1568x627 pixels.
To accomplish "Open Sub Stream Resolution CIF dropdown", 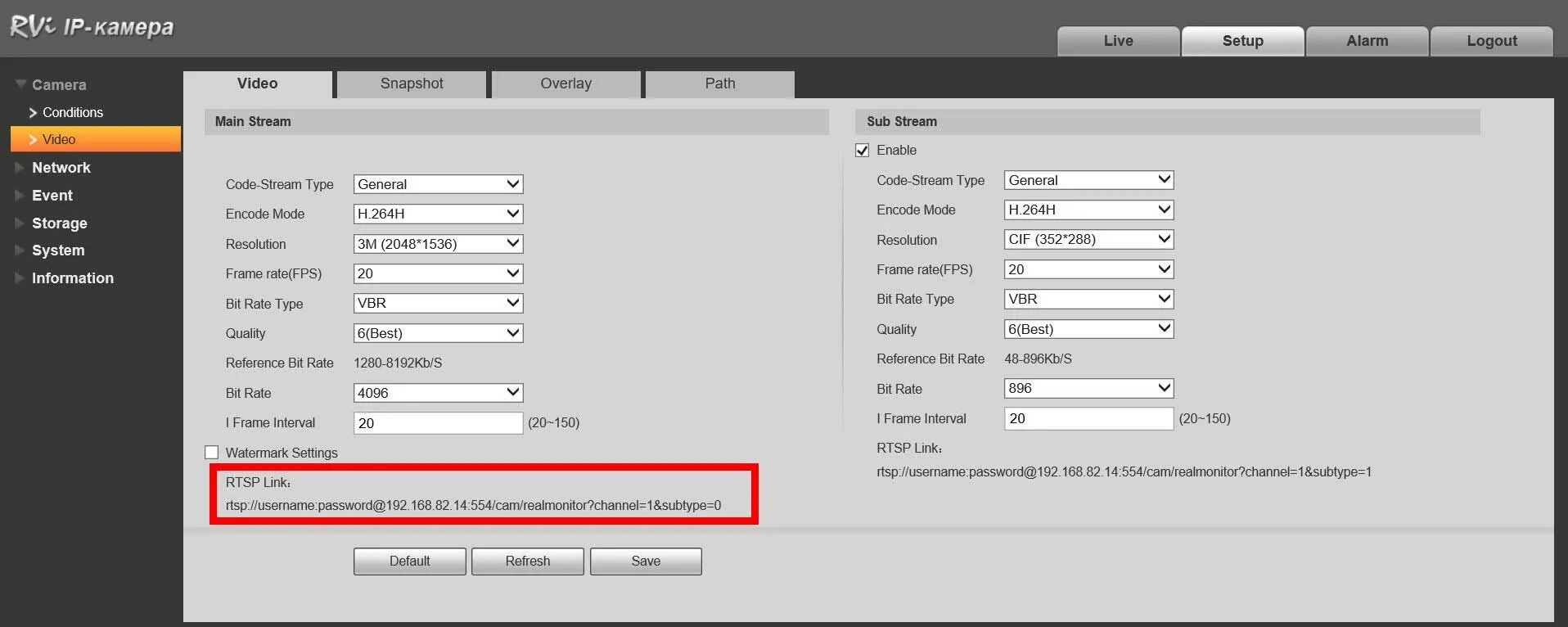I will [x=1088, y=239].
